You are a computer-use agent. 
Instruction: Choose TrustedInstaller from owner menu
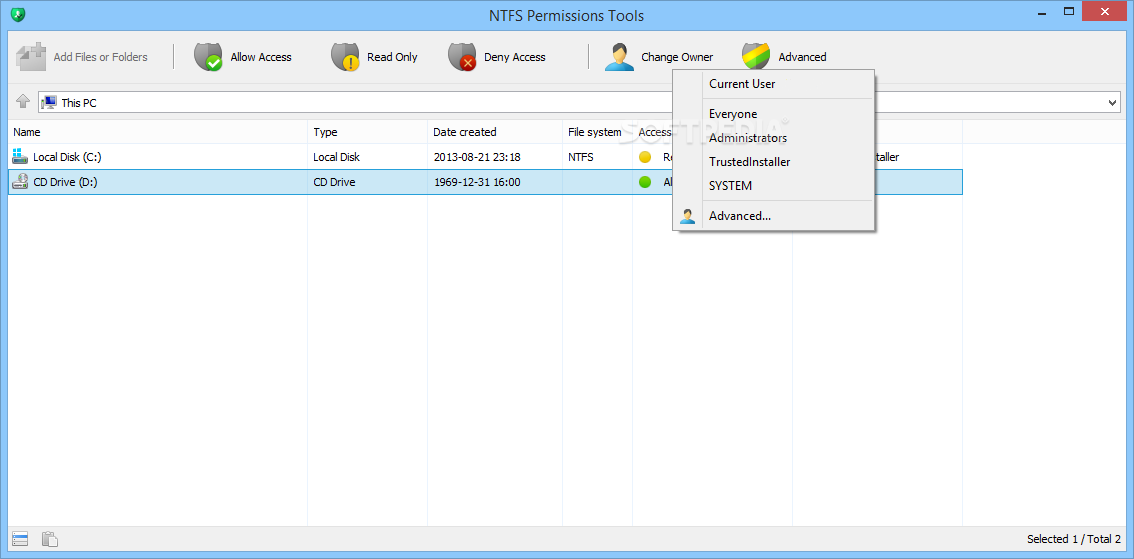point(749,162)
